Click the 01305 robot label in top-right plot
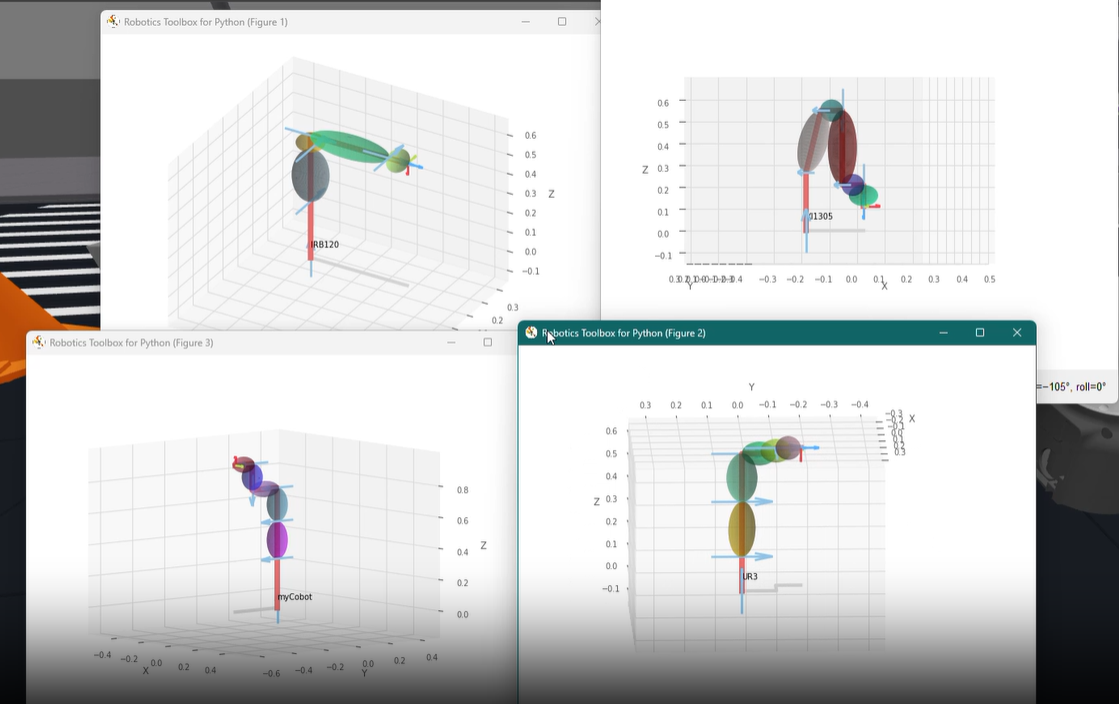Viewport: 1119px width, 704px height. 821,216
